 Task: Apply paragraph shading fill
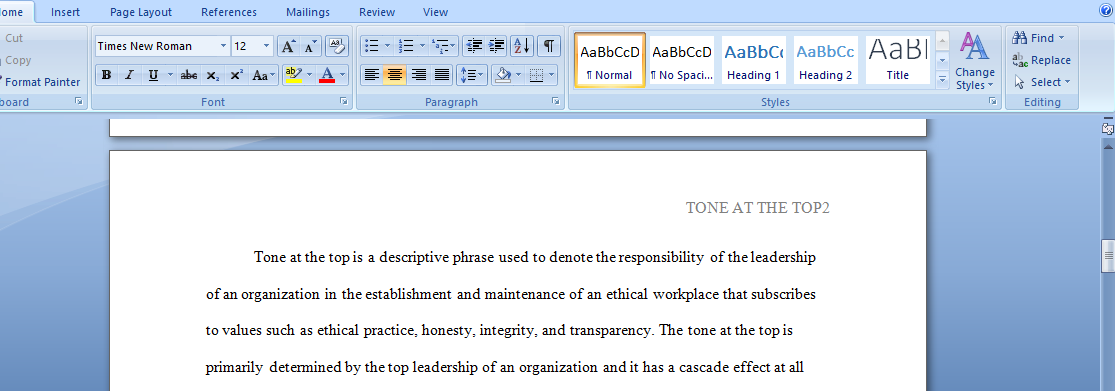point(503,75)
